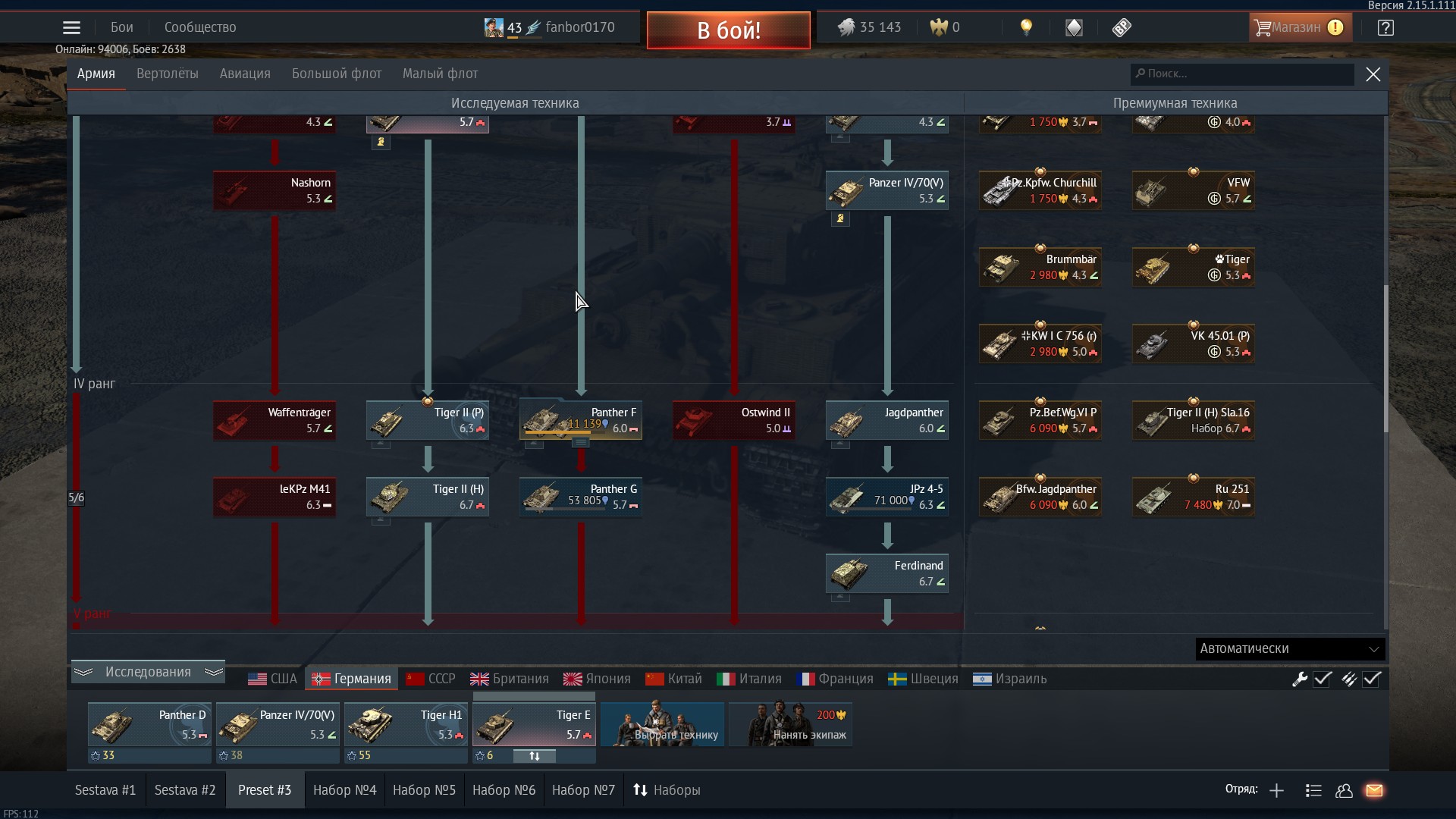Select the premium VK 45.01 (P) card
This screenshot has width=1456, height=819.
pyautogui.click(x=1194, y=344)
